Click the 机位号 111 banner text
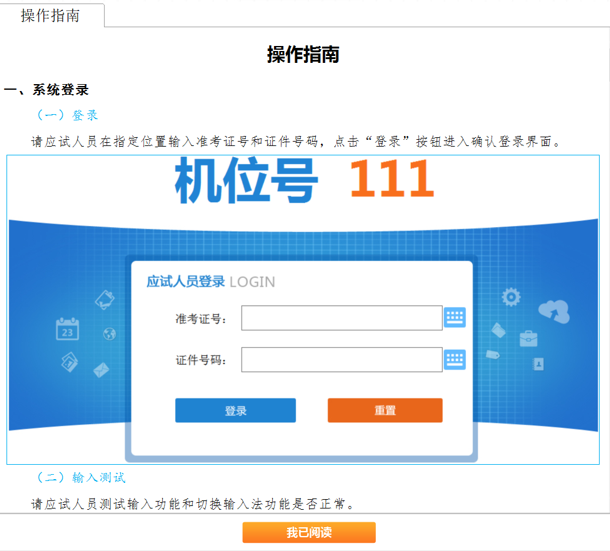 pyautogui.click(x=304, y=181)
